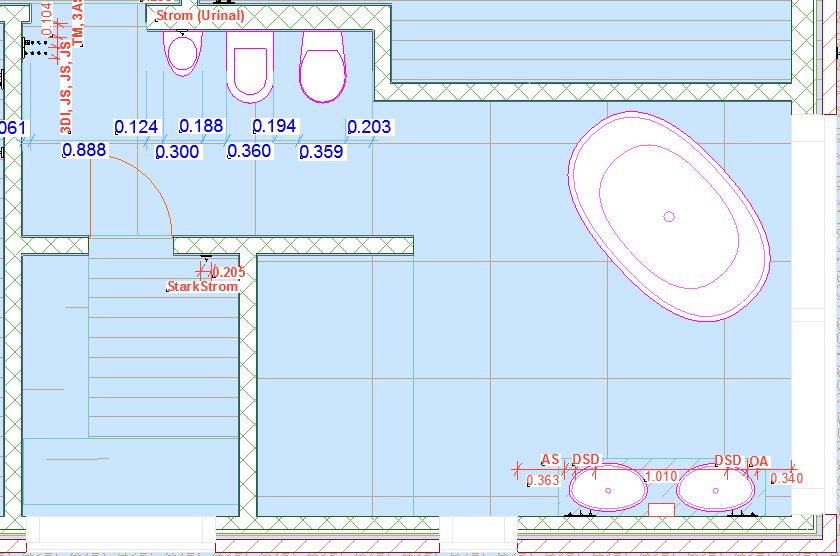Select the 0.203 dimension value

369,127
